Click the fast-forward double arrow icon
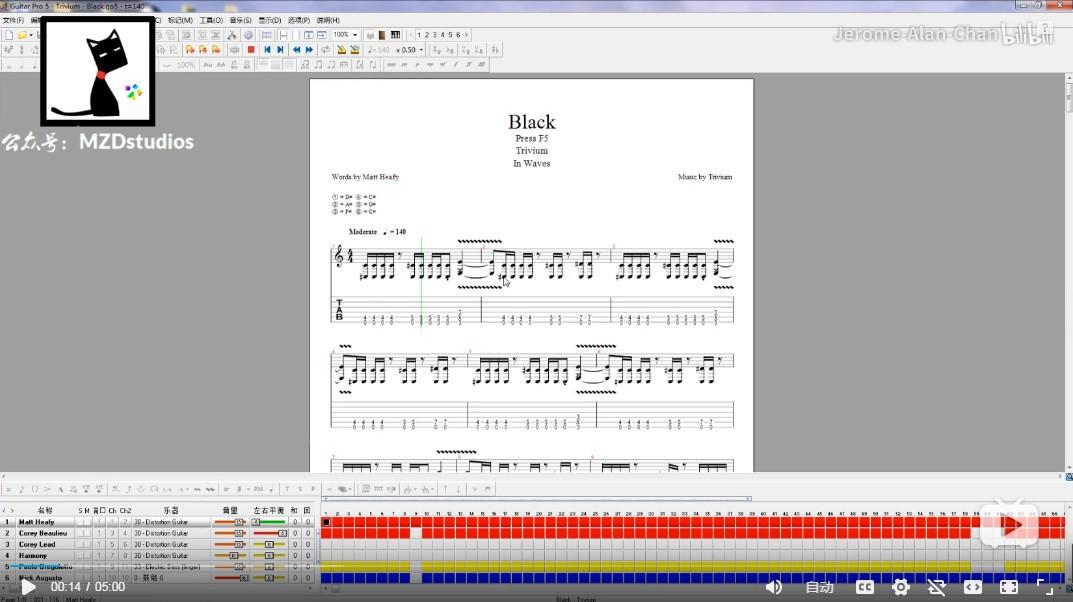1073x602 pixels. (x=309, y=50)
